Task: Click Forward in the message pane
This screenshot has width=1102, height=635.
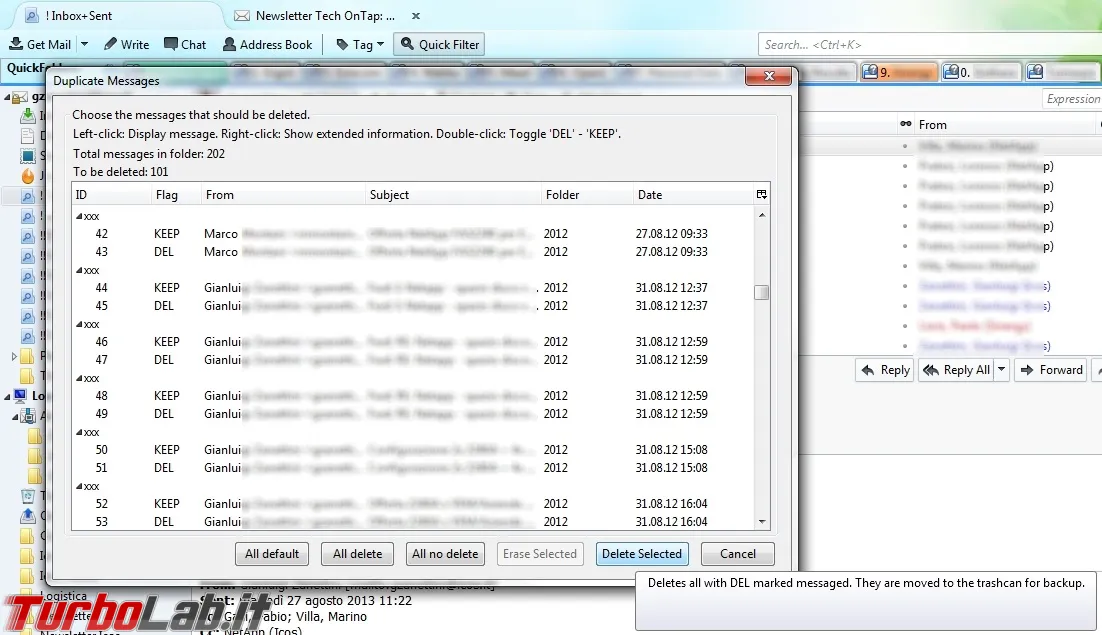Action: point(1051,369)
